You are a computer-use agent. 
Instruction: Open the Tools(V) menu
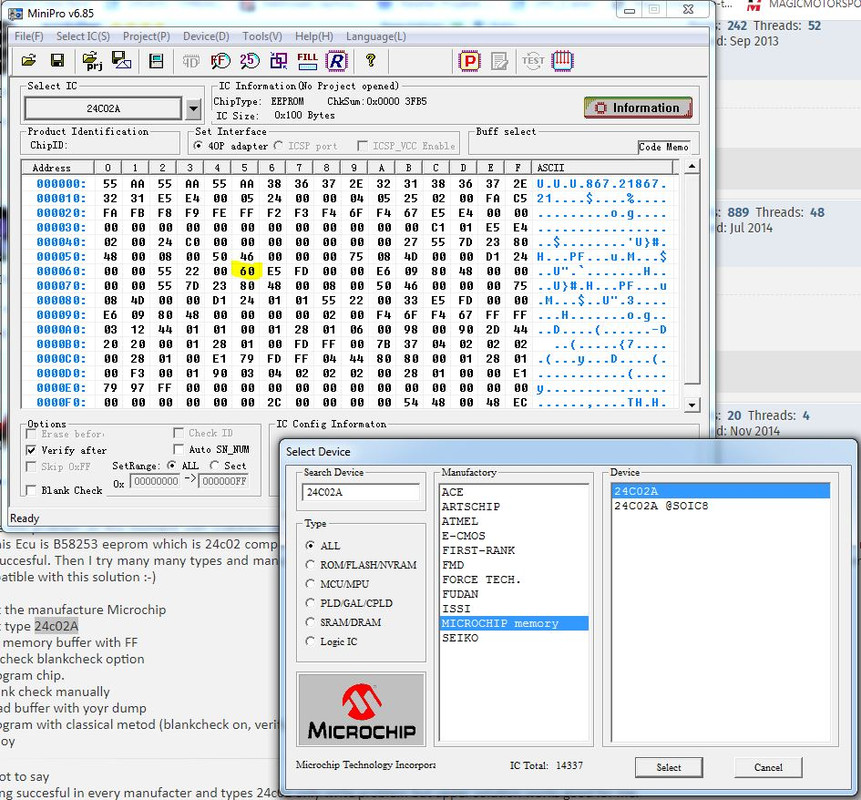262,36
